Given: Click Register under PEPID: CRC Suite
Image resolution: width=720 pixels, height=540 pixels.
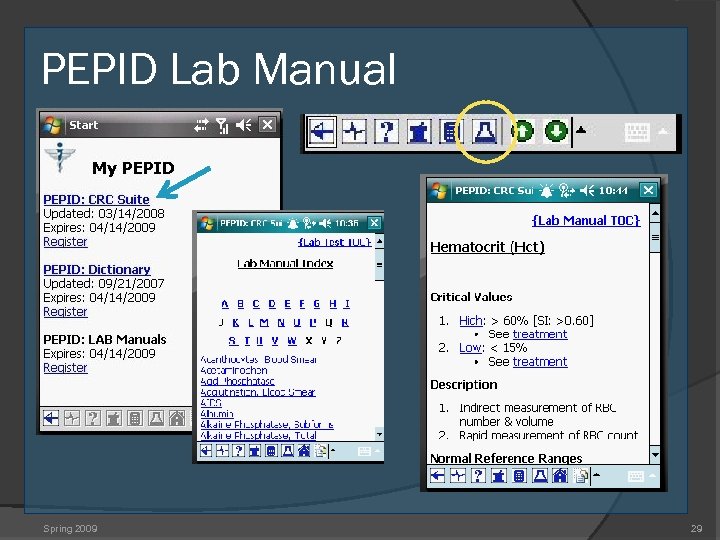Looking at the screenshot, I should (x=65, y=242).
